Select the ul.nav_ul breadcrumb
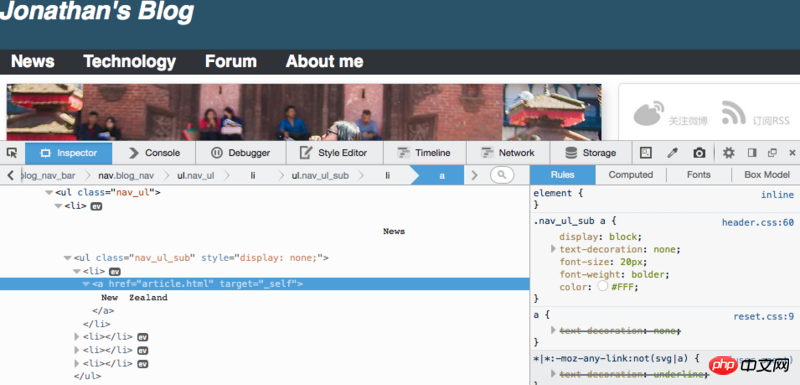The height and width of the screenshot is (385, 800). pos(195,175)
